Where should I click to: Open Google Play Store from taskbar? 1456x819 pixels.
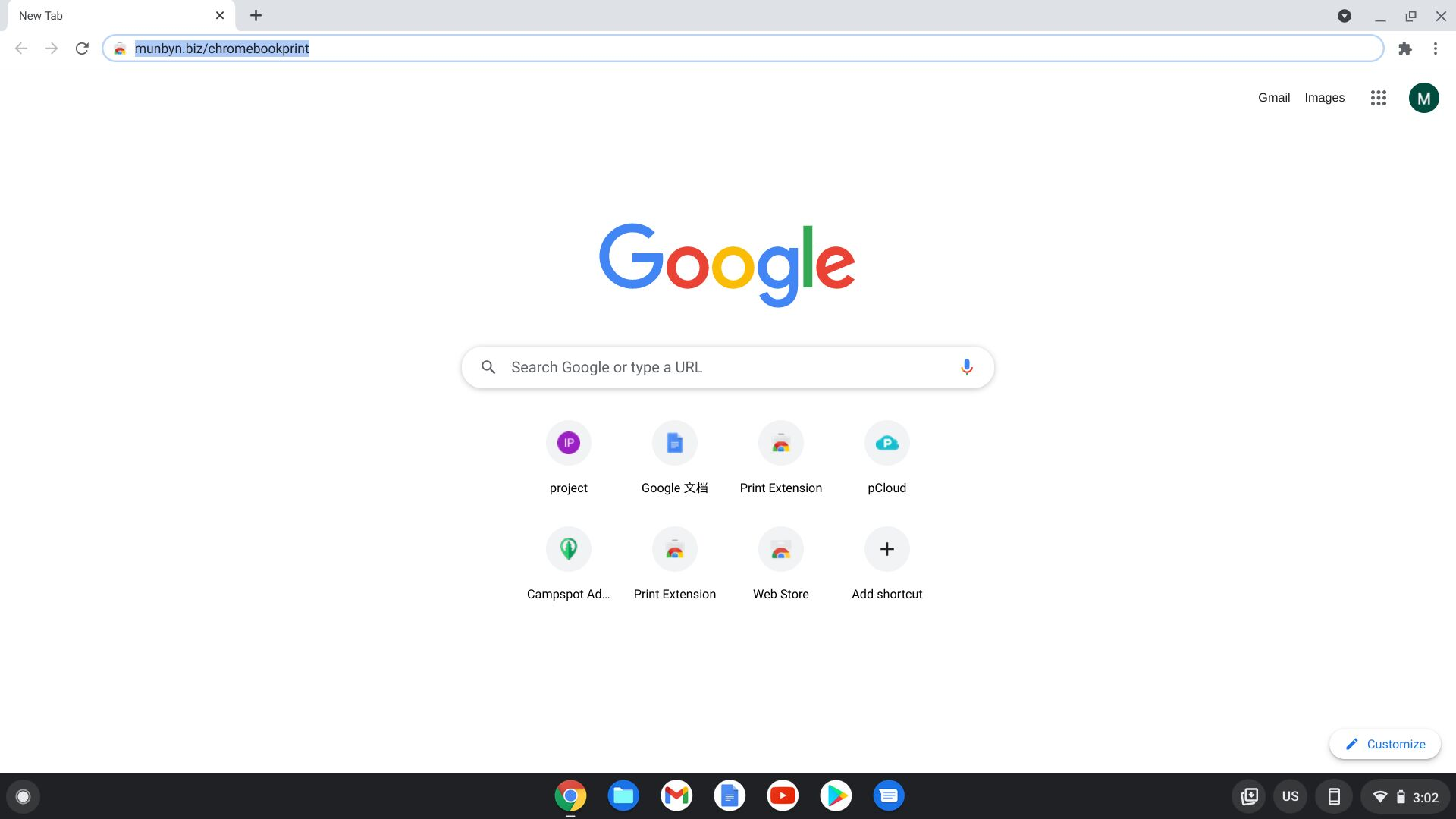[834, 795]
